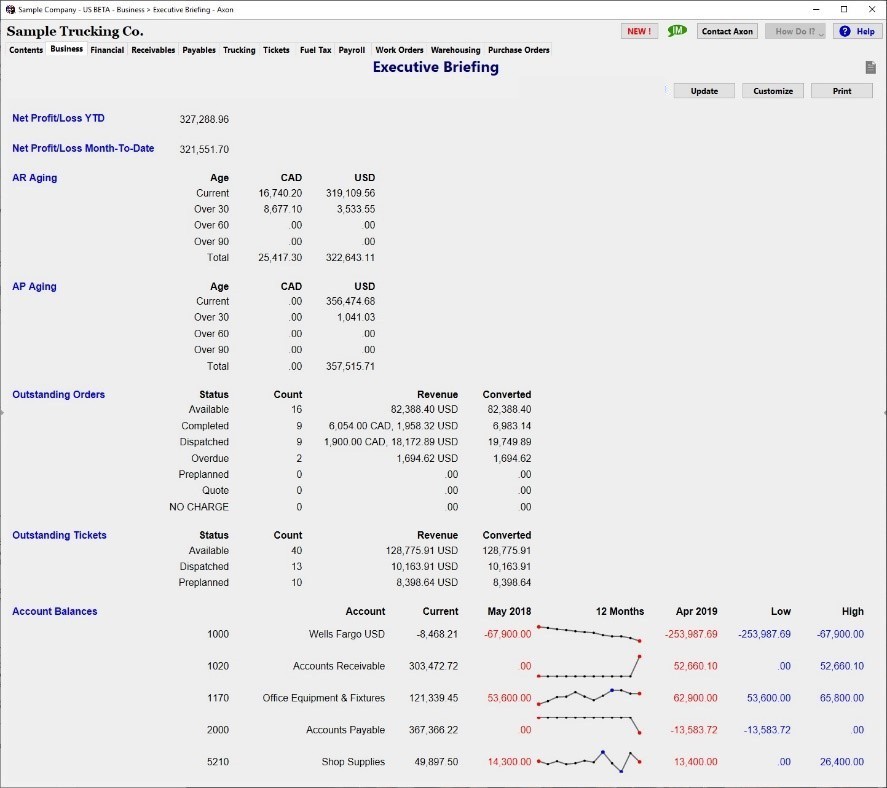
Task: Click the green IM chat bubble icon
Action: click(677, 31)
